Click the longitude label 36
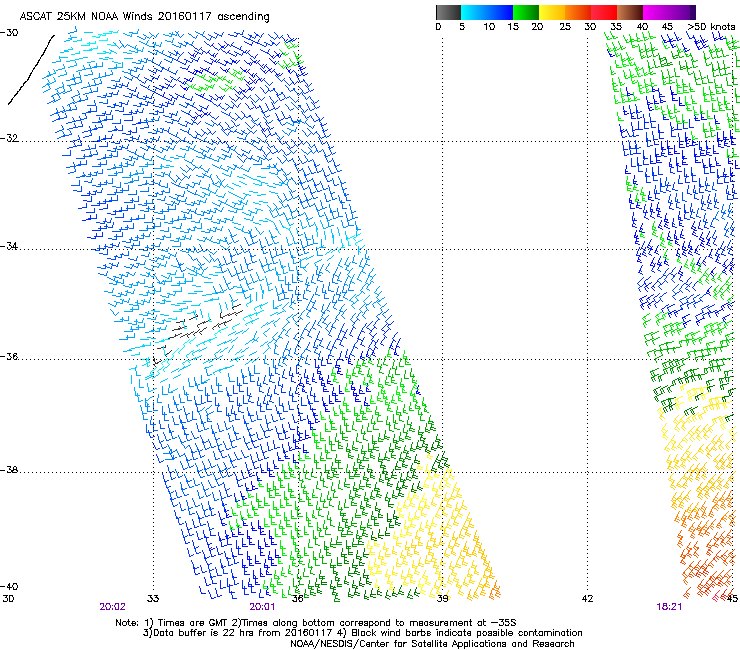The height and width of the screenshot is (650, 740). coord(297,599)
